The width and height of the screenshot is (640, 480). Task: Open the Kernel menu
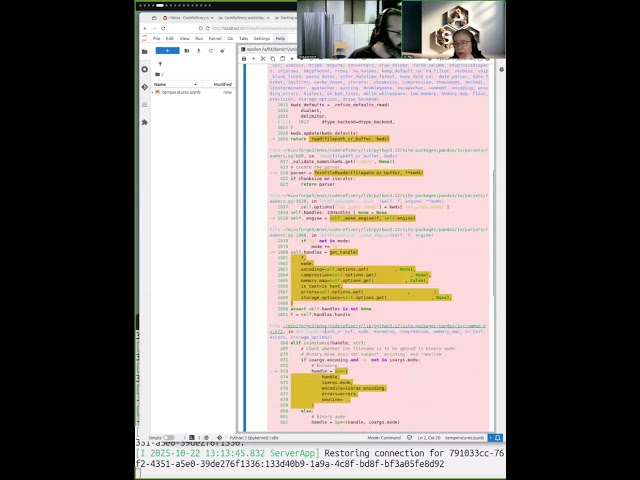click(x=215, y=38)
